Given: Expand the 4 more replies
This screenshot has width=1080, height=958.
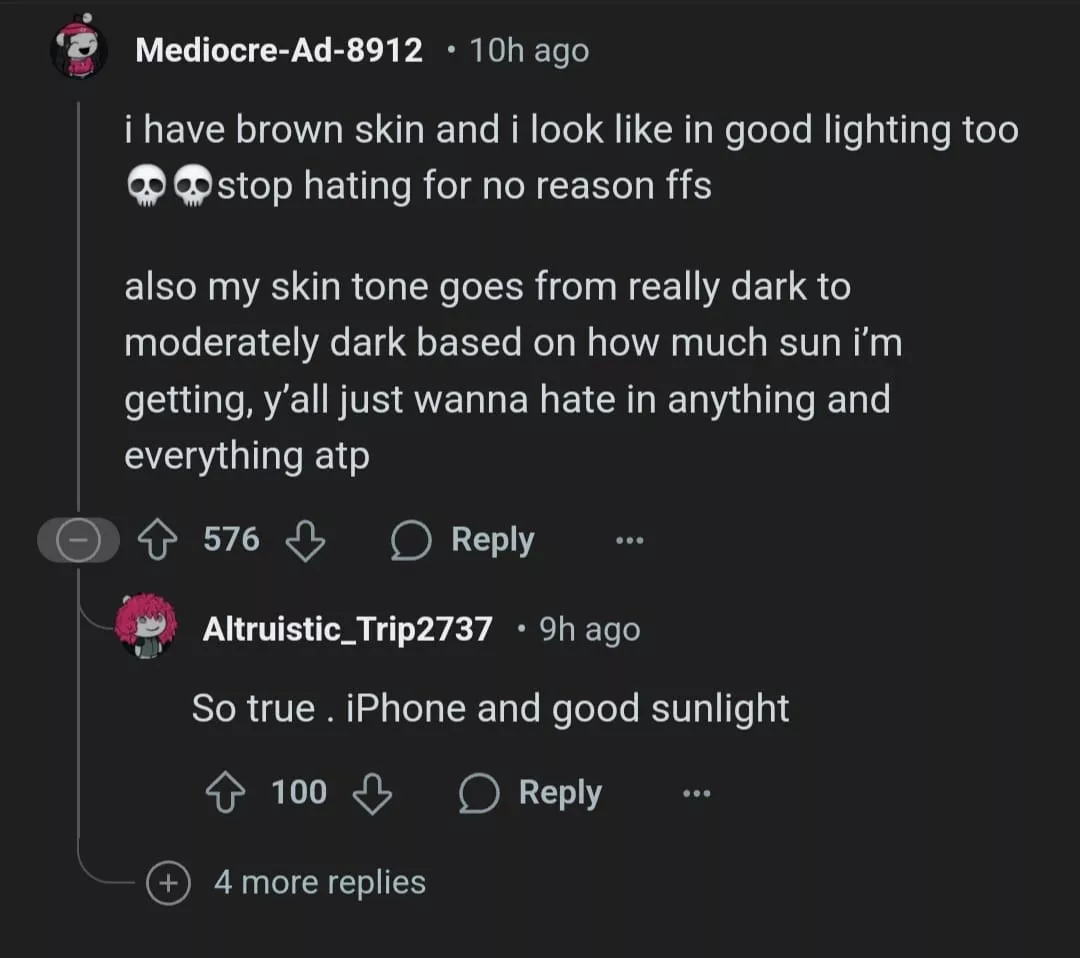Looking at the screenshot, I should [170, 884].
